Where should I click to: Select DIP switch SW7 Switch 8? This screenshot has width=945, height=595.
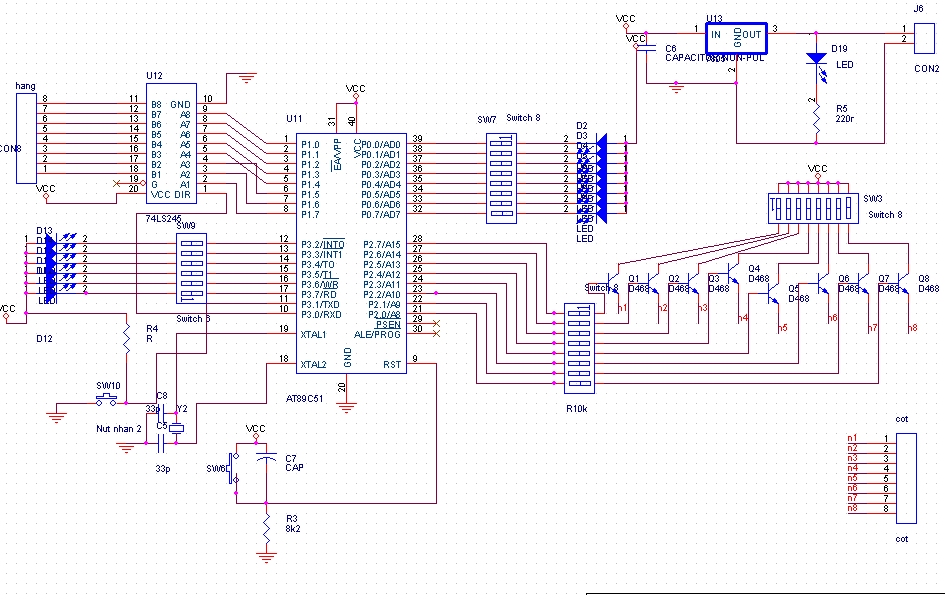(x=501, y=179)
